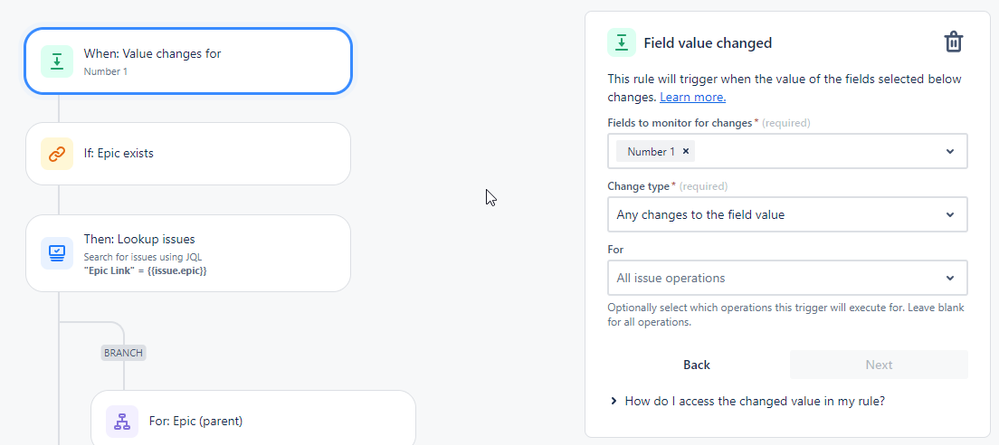Open the Change type dropdown
The width and height of the screenshot is (999, 445).
[787, 215]
